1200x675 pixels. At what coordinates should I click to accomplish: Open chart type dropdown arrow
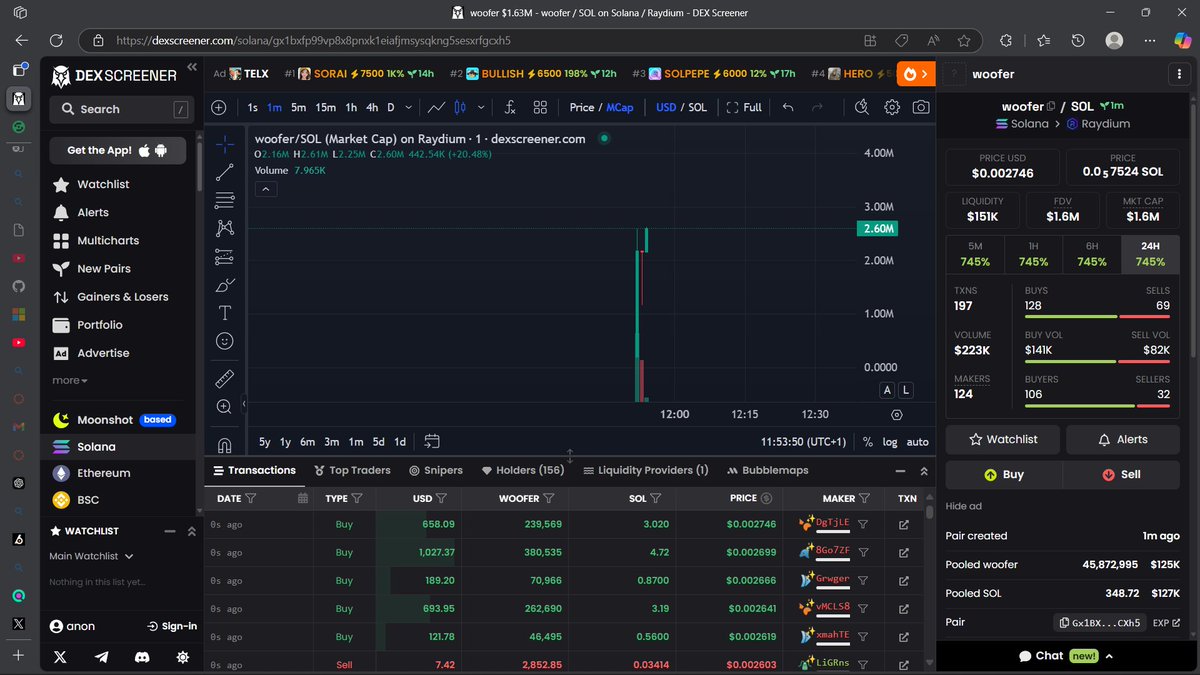pyautogui.click(x=481, y=107)
